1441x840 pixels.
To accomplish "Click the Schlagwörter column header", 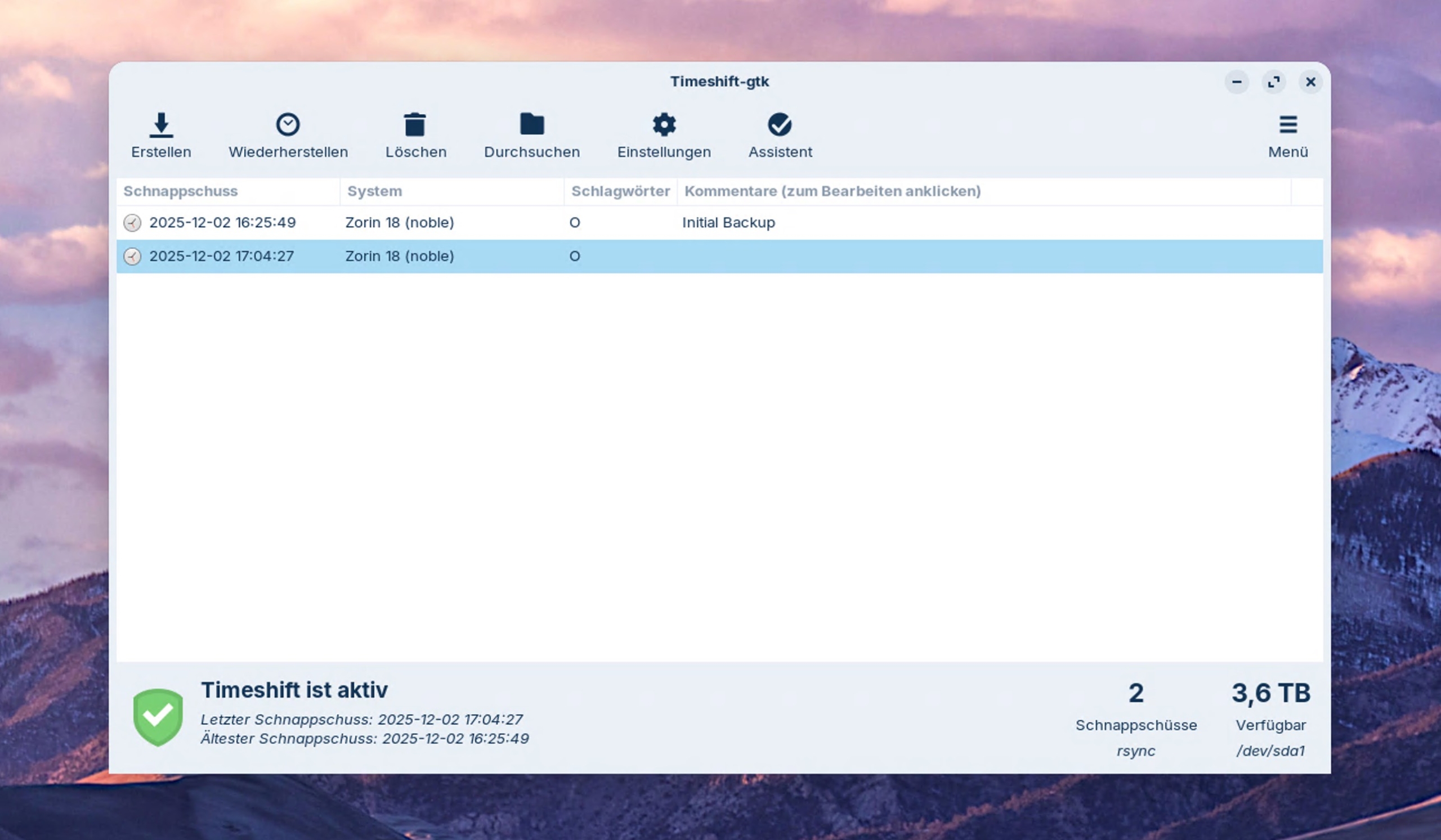I will click(x=620, y=191).
